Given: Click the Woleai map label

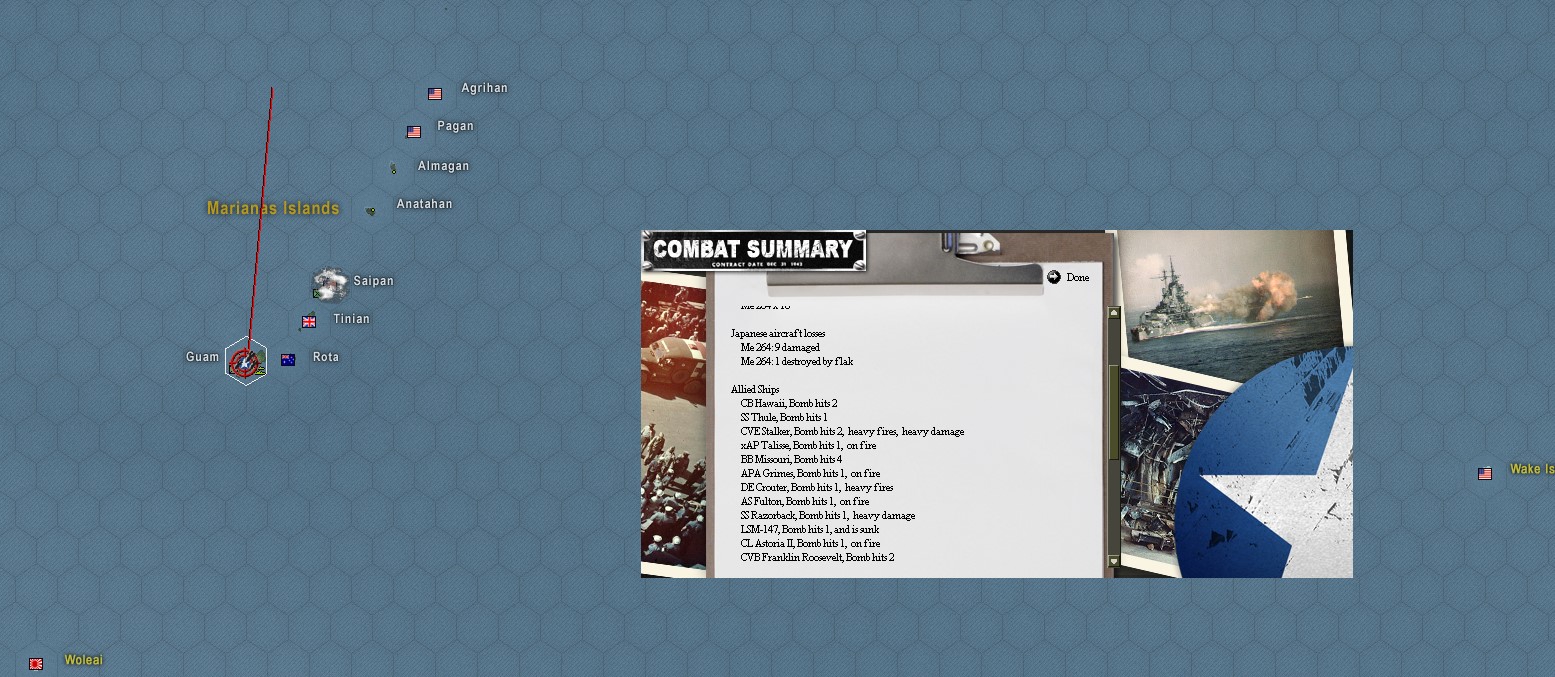Looking at the screenshot, I should [84, 660].
